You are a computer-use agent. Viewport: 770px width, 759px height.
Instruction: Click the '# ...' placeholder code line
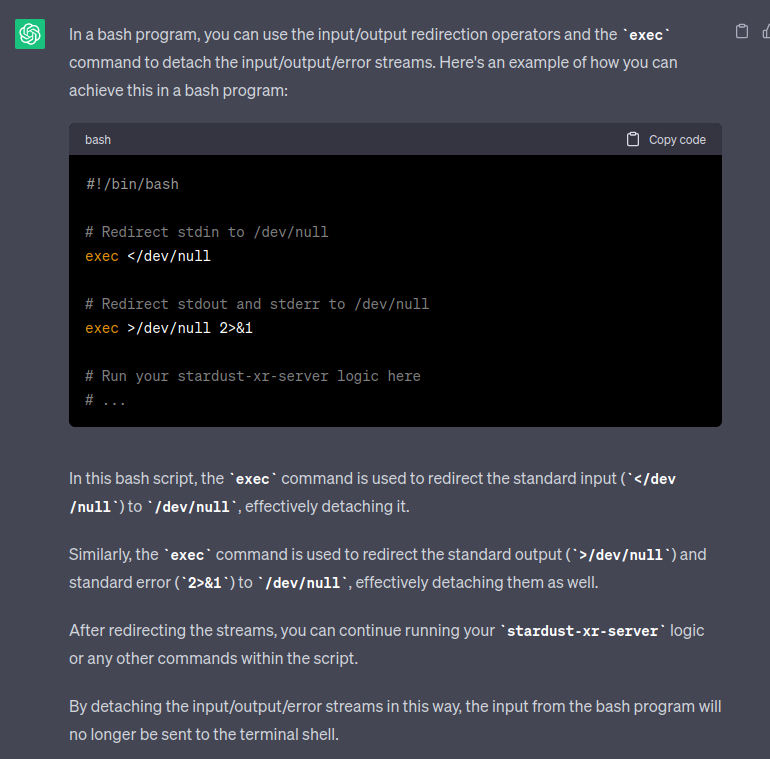coord(106,400)
